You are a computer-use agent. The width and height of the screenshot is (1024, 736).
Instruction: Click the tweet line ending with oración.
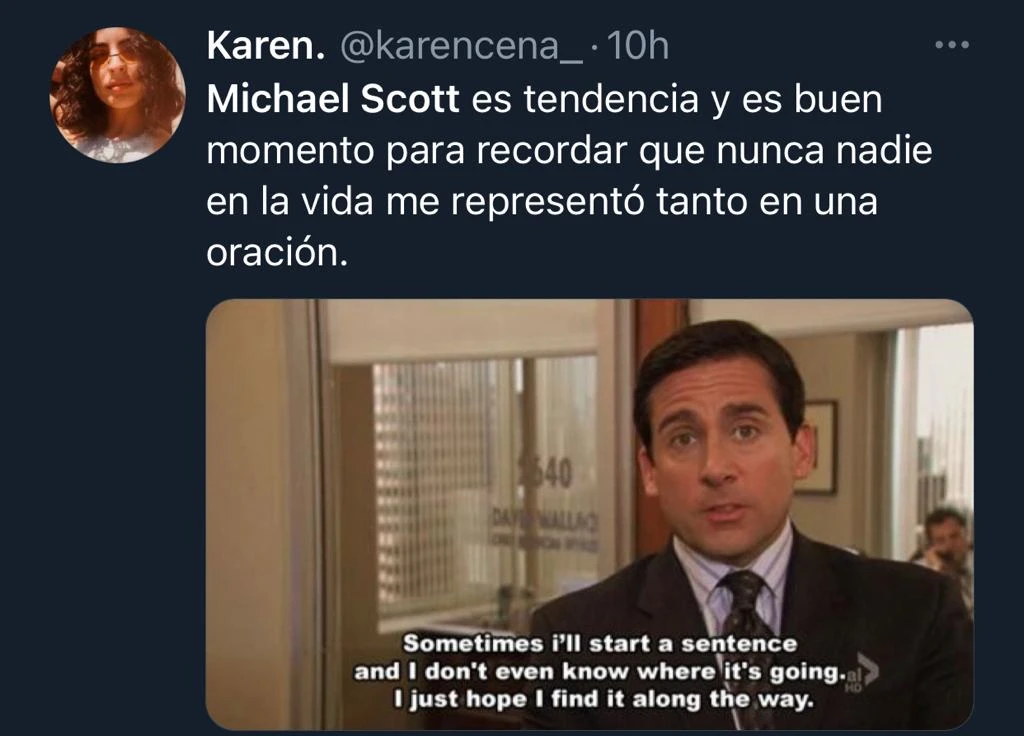tap(277, 251)
